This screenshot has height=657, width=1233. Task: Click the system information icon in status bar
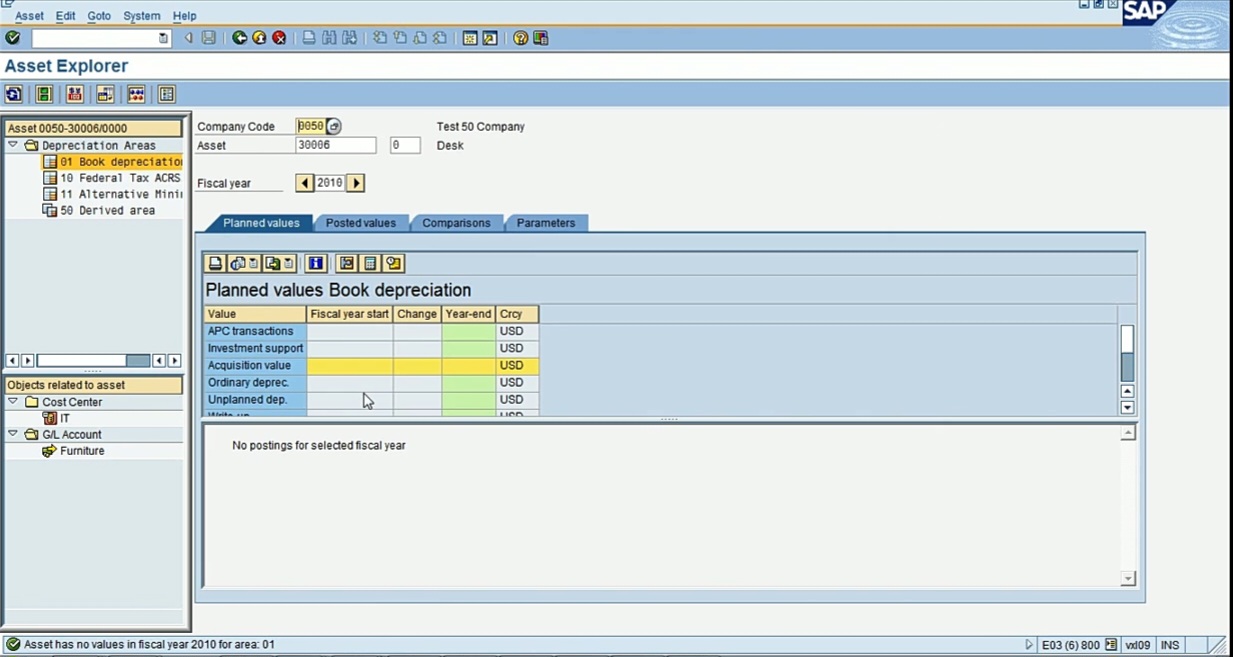click(x=1111, y=645)
